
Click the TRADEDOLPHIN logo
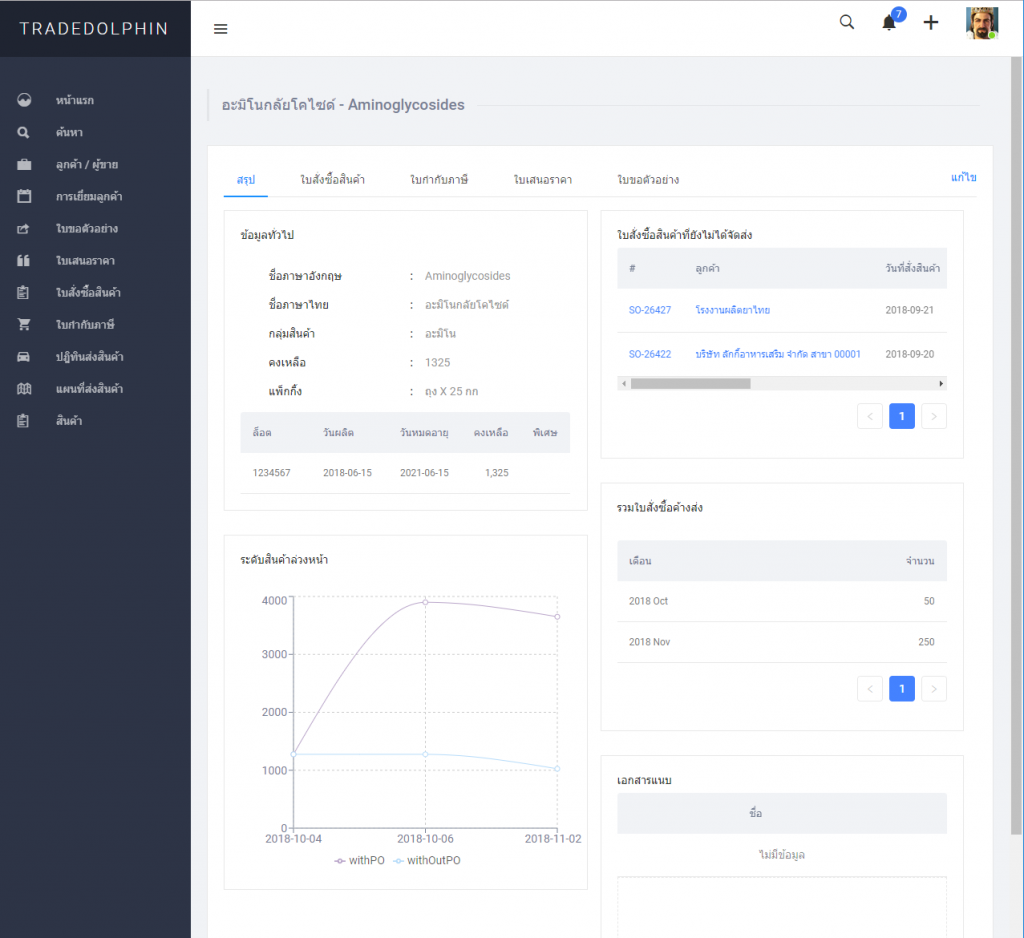pyautogui.click(x=94, y=29)
